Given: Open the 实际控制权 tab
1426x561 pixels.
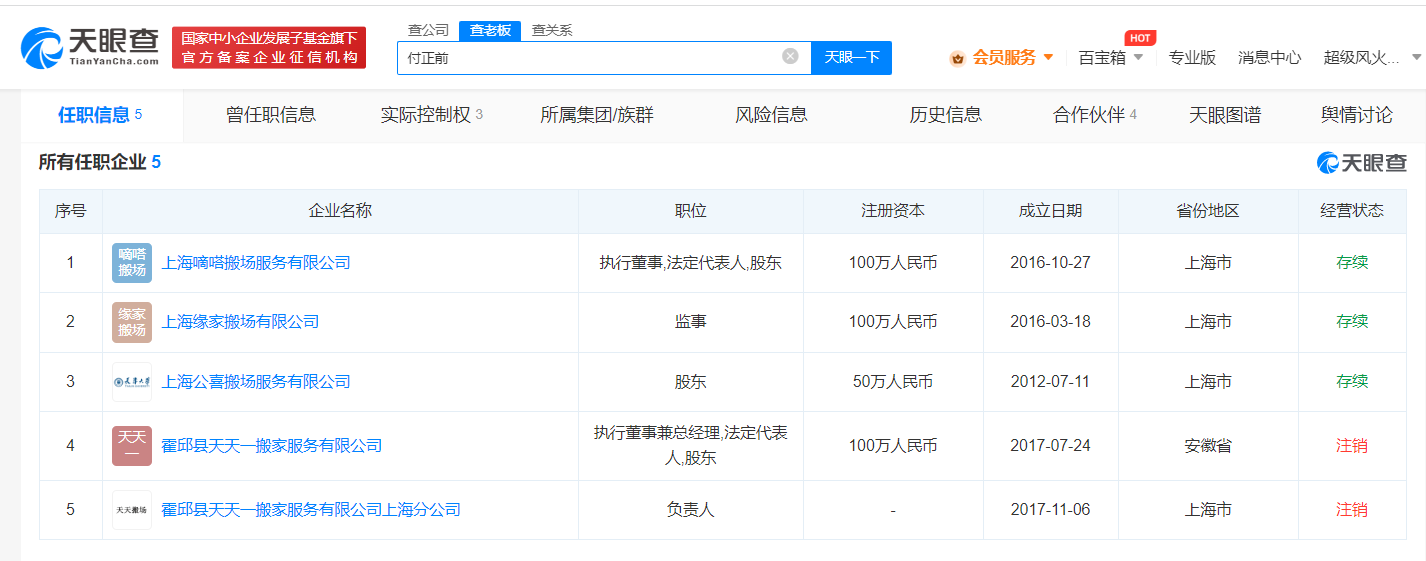Looking at the screenshot, I should point(432,115).
